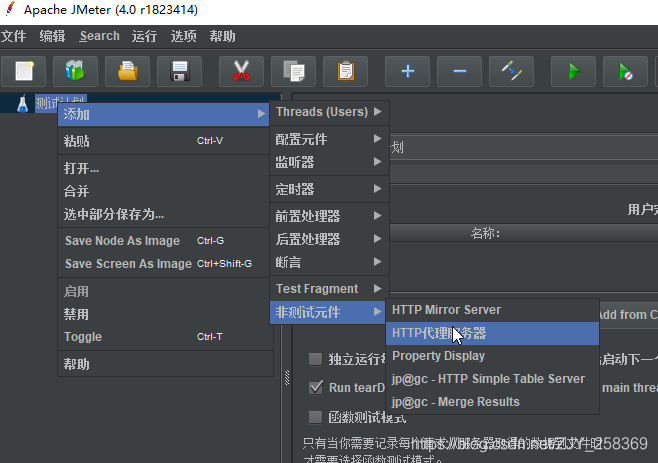This screenshot has height=463, width=658.
Task: Choose 帮助 at bottom of context menu
Action: tap(164, 364)
